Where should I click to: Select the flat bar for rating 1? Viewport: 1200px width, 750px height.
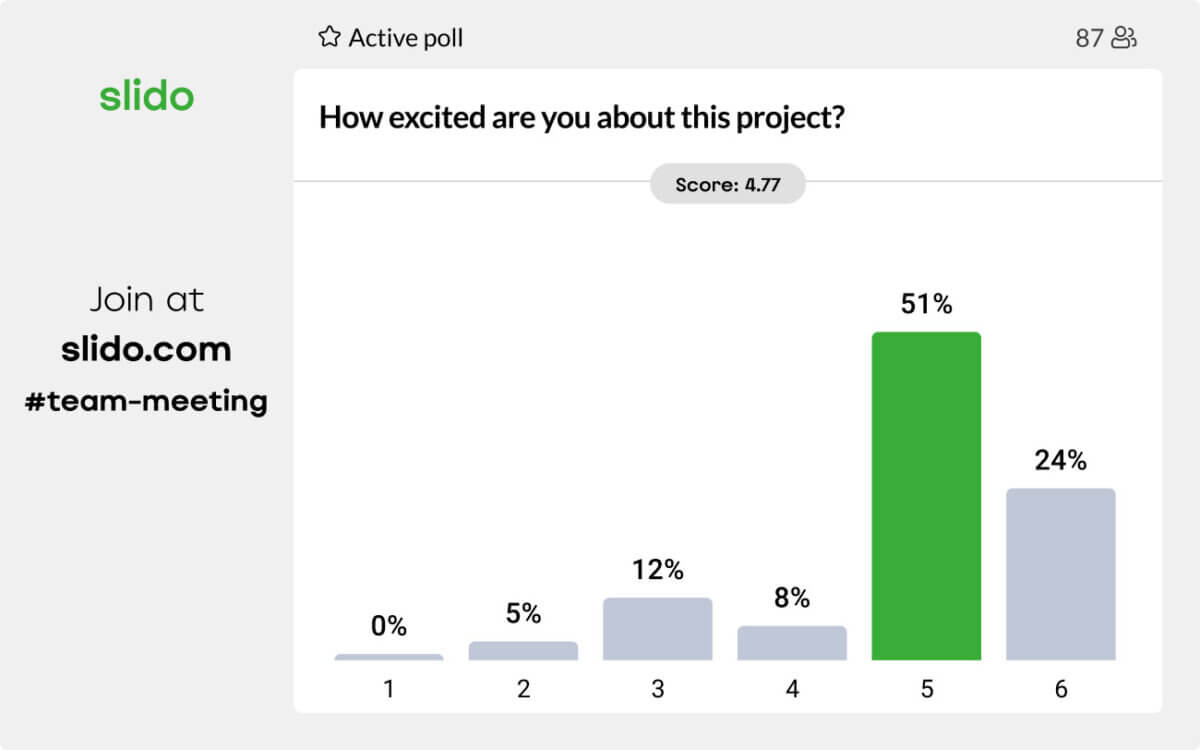[389, 657]
